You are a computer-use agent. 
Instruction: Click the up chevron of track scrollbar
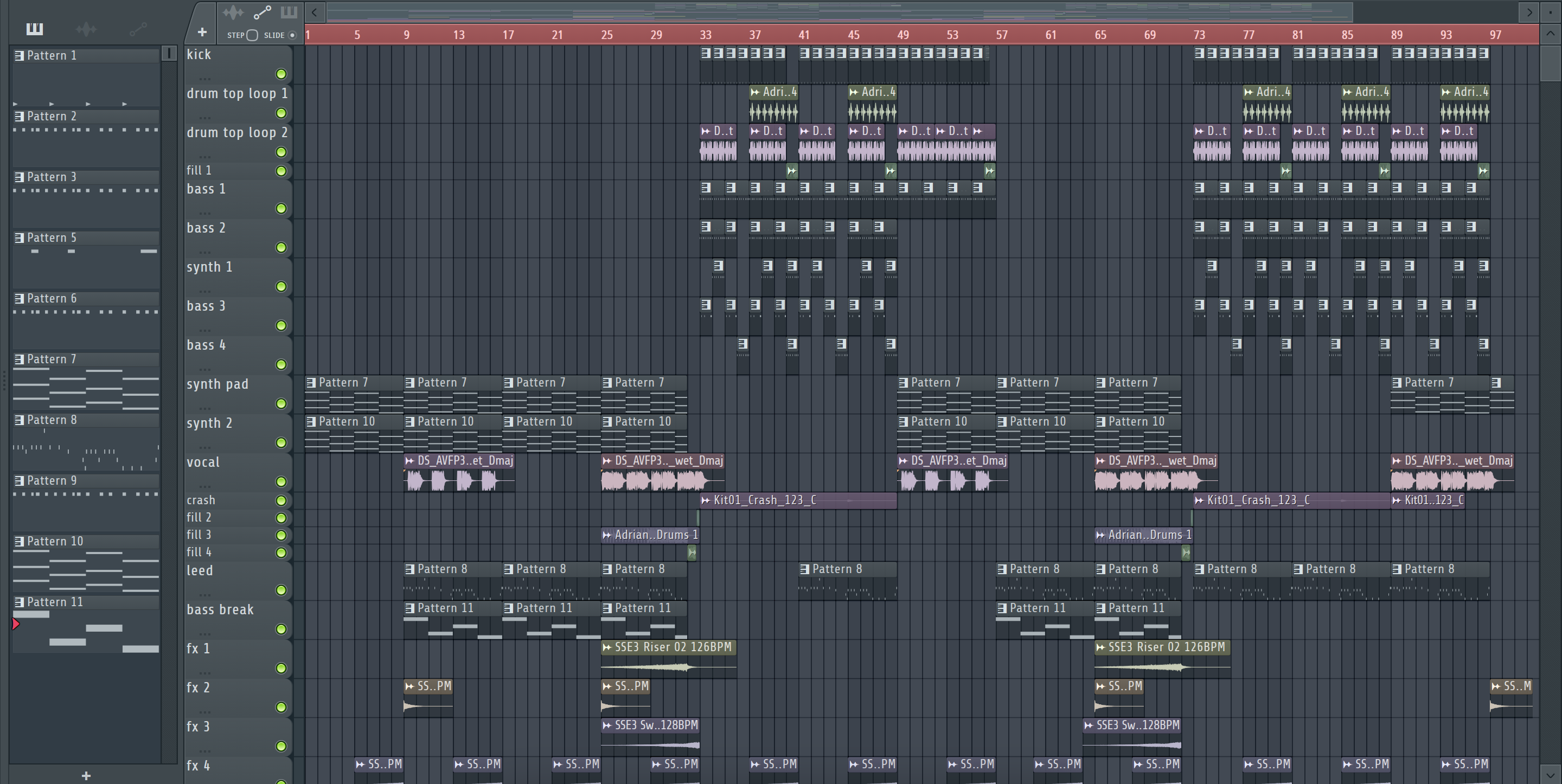click(x=1551, y=34)
